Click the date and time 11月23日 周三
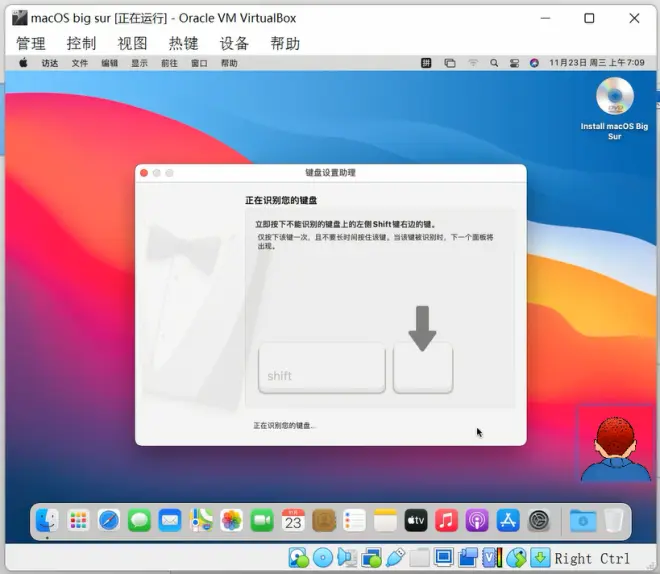The width and height of the screenshot is (660, 574). click(597, 63)
